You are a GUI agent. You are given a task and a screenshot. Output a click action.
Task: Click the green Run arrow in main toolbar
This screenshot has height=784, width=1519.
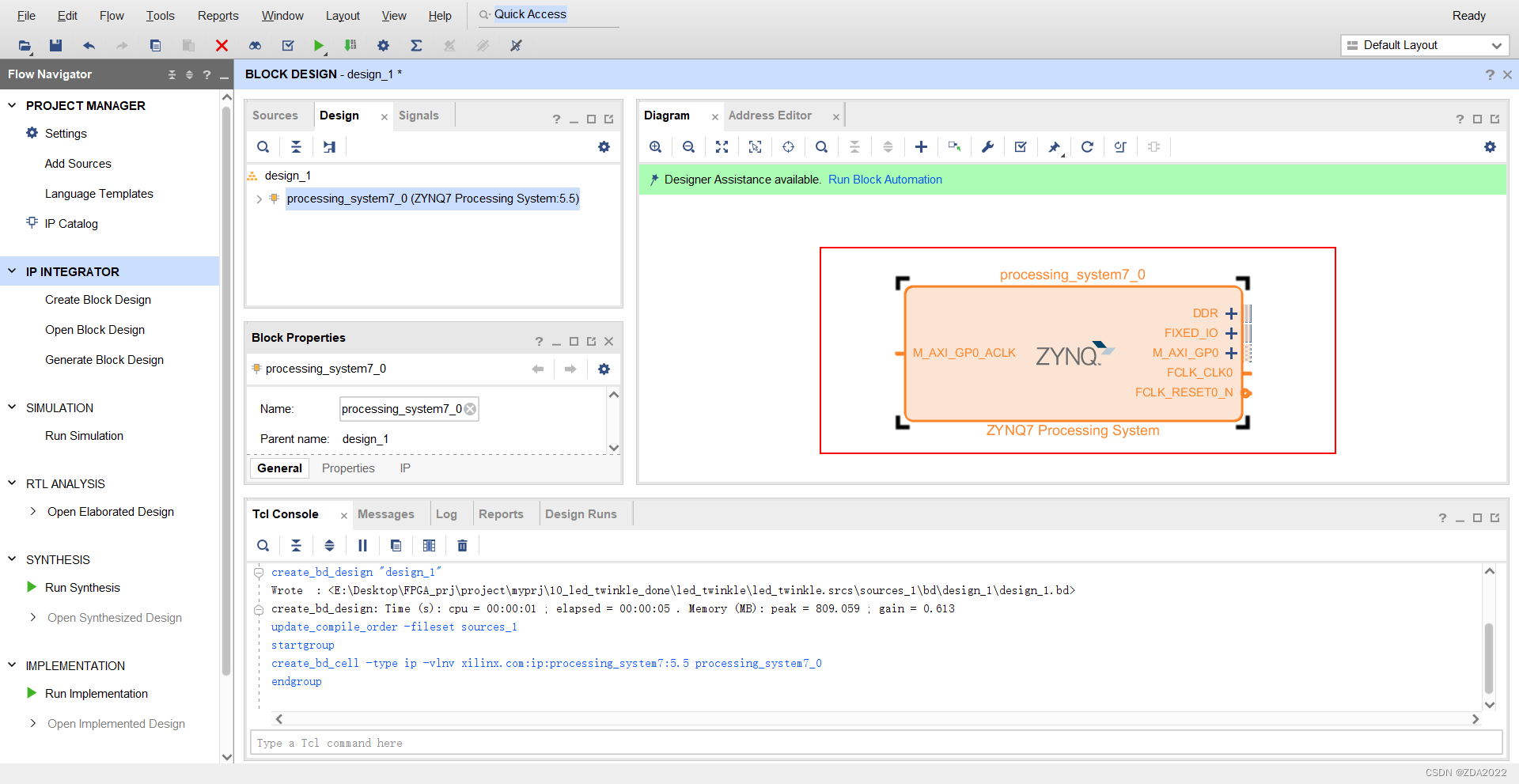pyautogui.click(x=318, y=46)
